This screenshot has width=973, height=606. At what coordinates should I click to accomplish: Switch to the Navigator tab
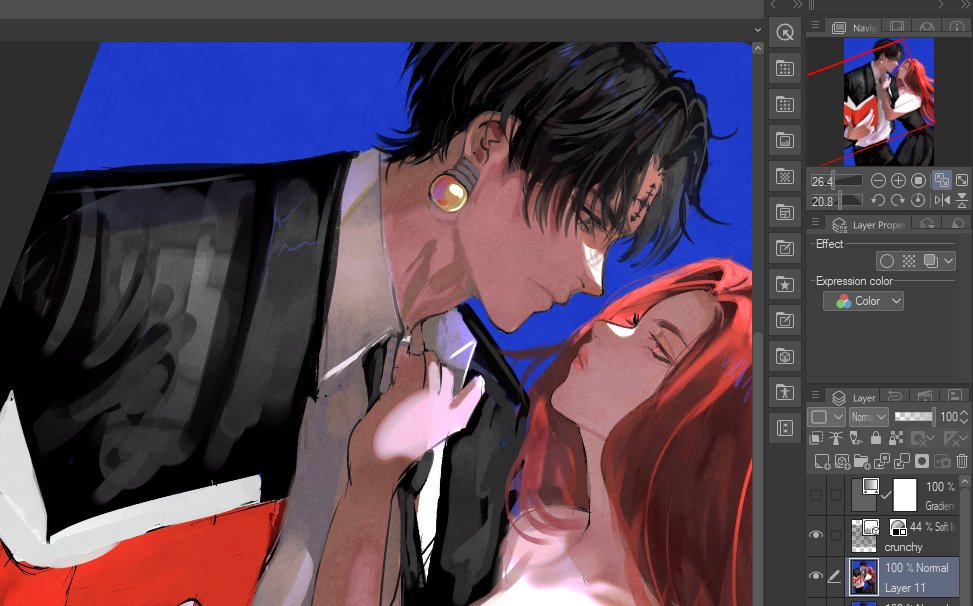(854, 27)
